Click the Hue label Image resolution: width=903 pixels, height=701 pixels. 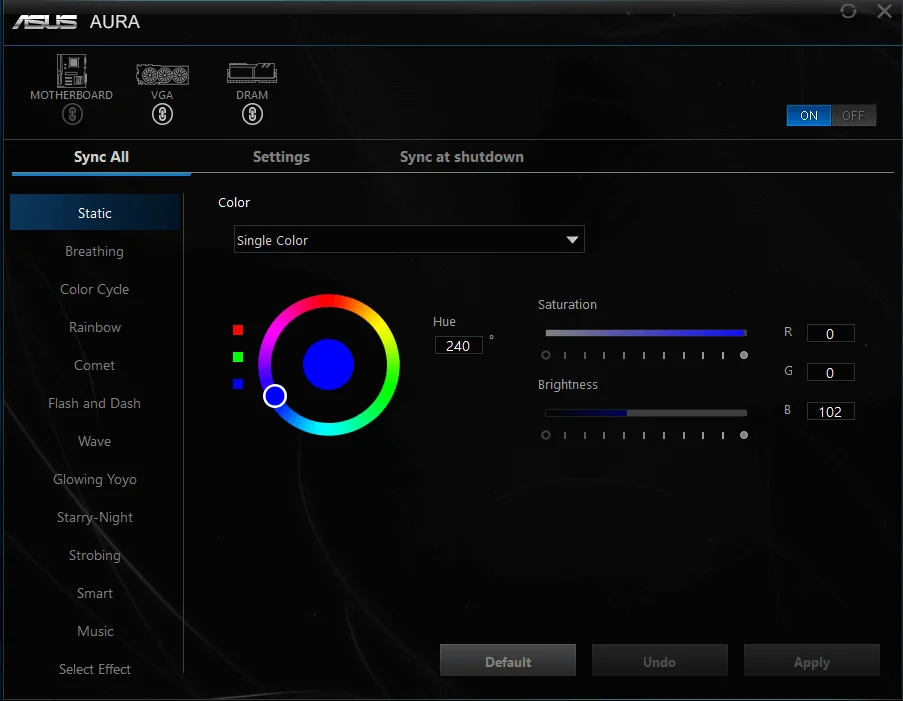[x=444, y=321]
